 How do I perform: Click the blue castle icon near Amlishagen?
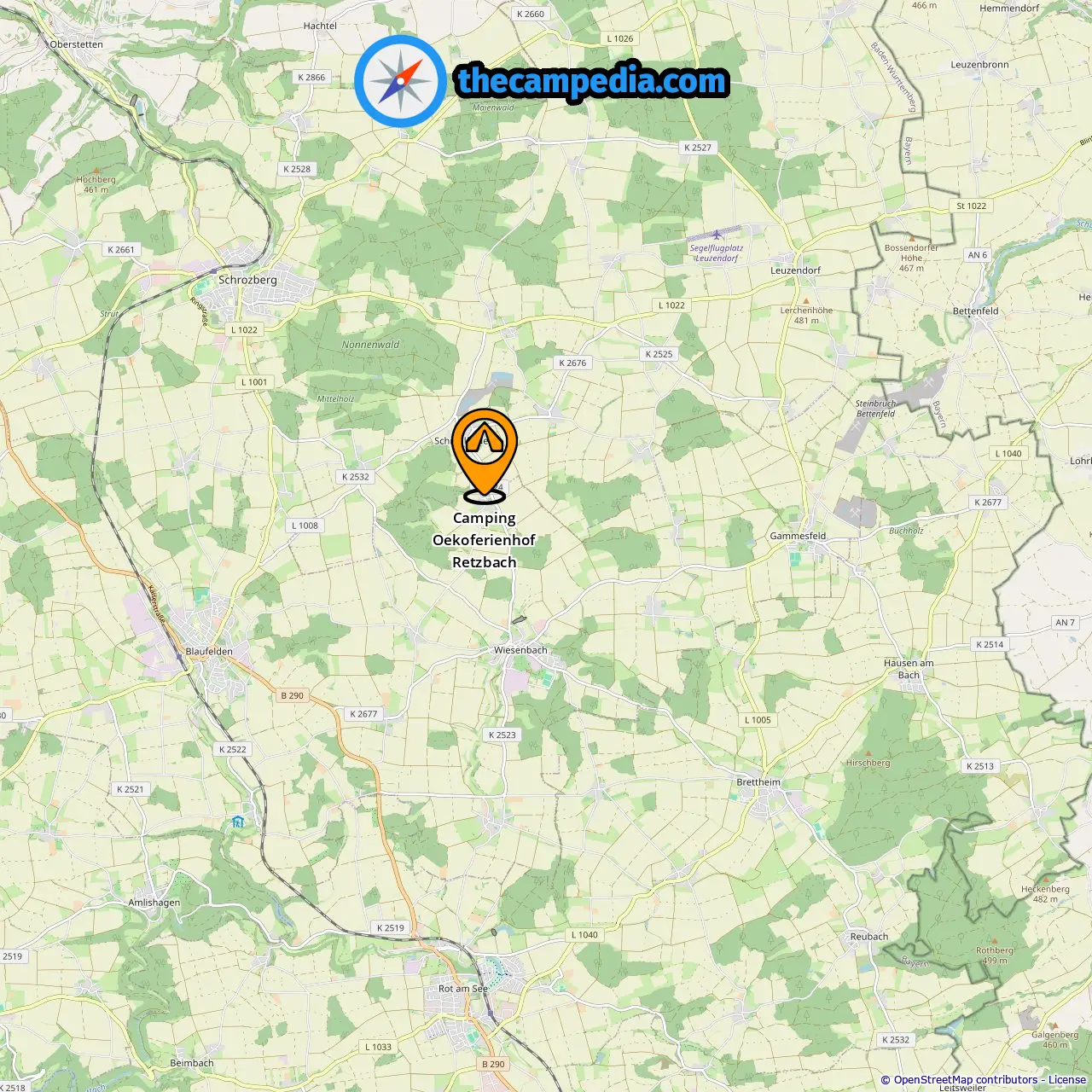pos(238,822)
